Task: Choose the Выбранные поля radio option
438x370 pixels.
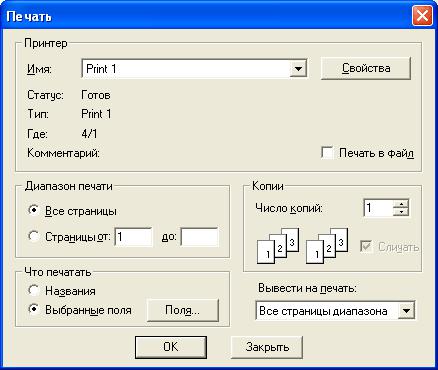Action: click(x=34, y=310)
